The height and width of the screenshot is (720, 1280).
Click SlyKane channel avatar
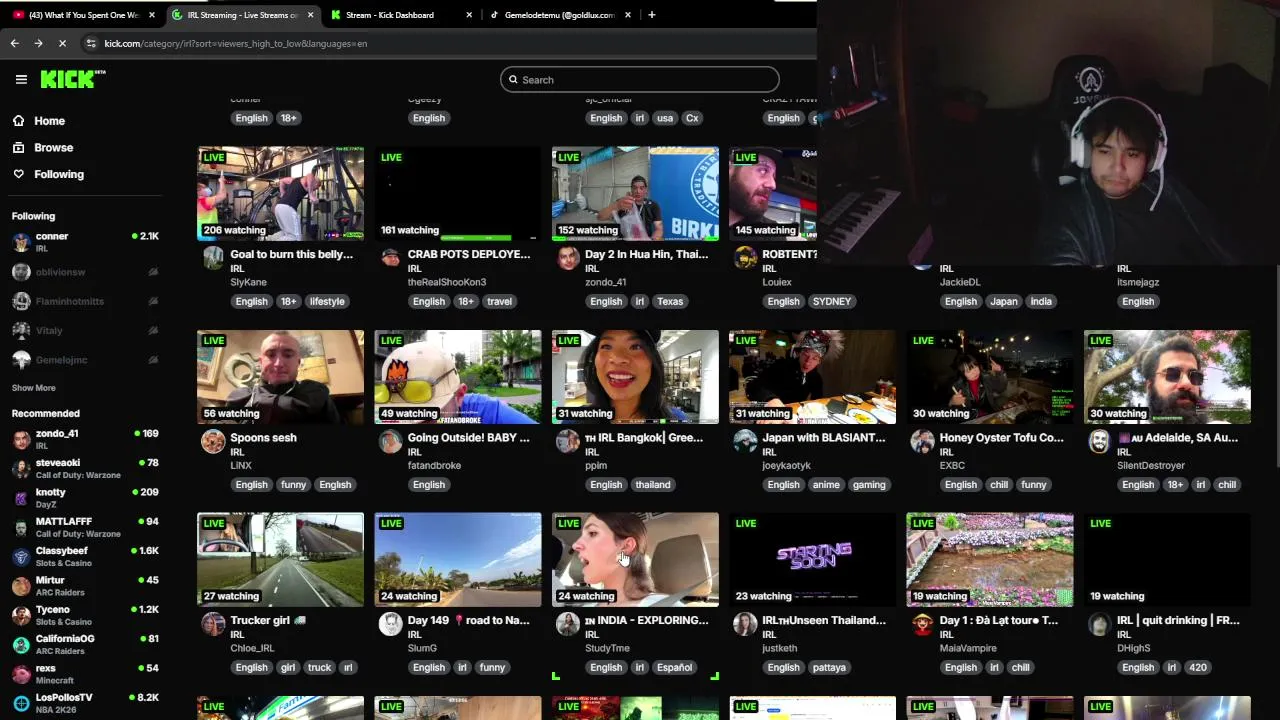[x=213, y=258]
